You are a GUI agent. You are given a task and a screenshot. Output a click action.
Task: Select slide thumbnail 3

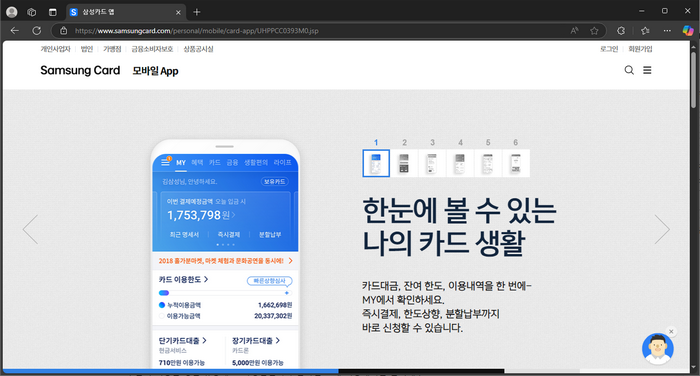[432, 163]
